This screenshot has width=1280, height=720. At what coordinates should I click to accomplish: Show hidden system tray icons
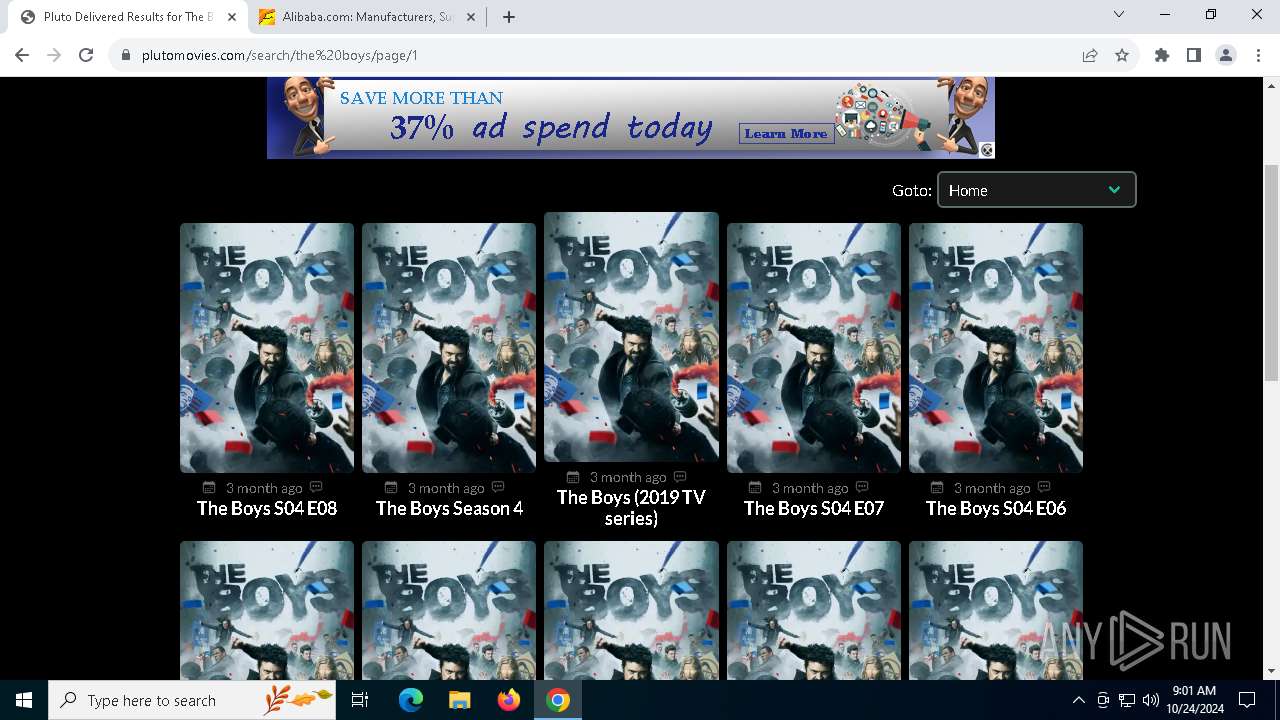(1078, 700)
